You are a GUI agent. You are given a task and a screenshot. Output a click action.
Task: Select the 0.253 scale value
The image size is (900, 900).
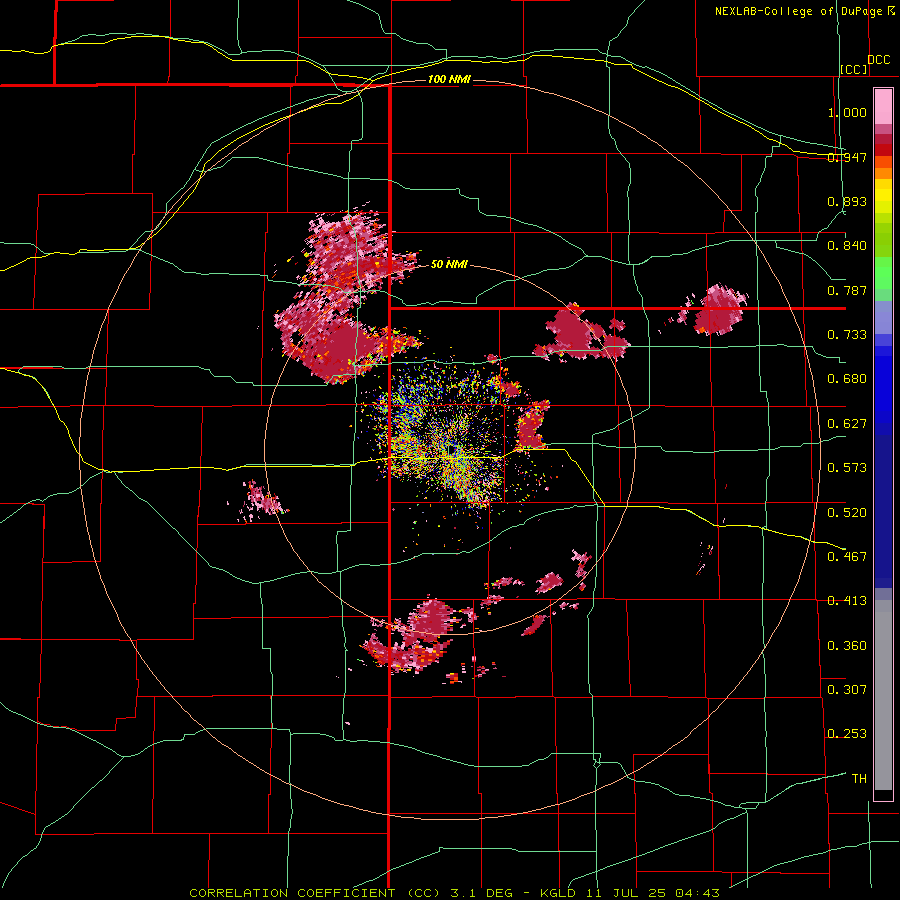pos(847,734)
